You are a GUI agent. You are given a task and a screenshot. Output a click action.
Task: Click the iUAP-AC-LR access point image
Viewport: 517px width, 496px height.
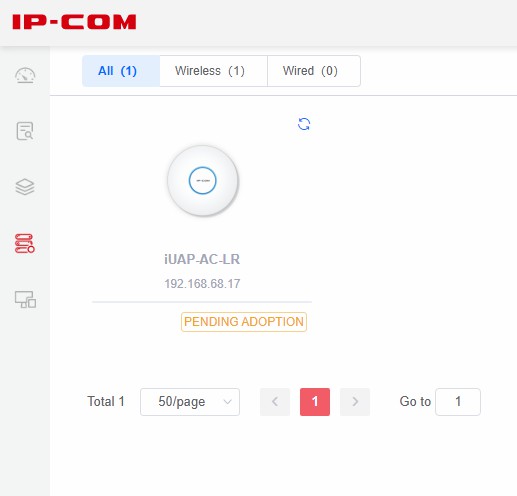(x=203, y=181)
